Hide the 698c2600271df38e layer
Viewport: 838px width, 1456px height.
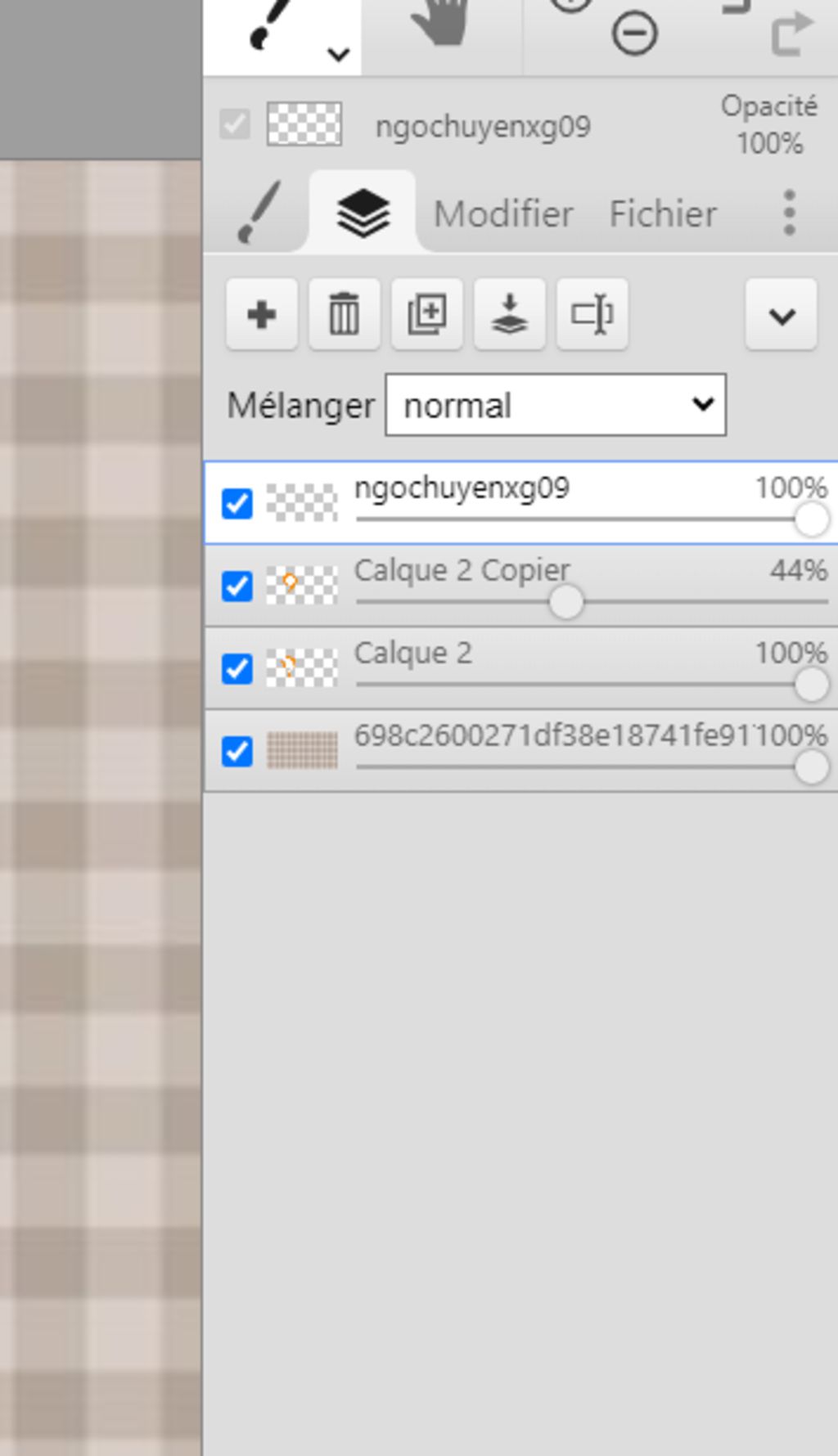point(237,752)
